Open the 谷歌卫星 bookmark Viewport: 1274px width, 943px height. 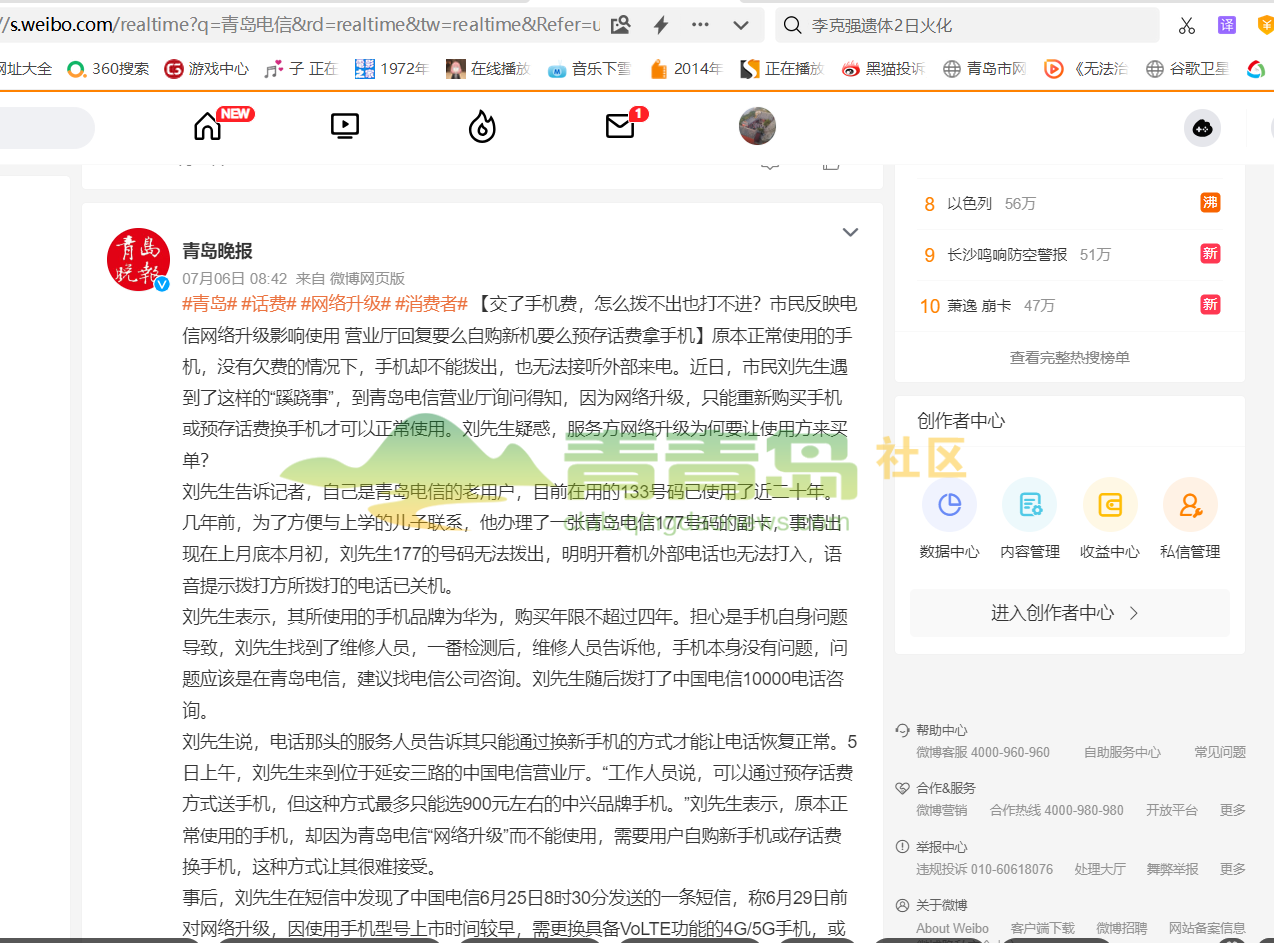point(1187,69)
